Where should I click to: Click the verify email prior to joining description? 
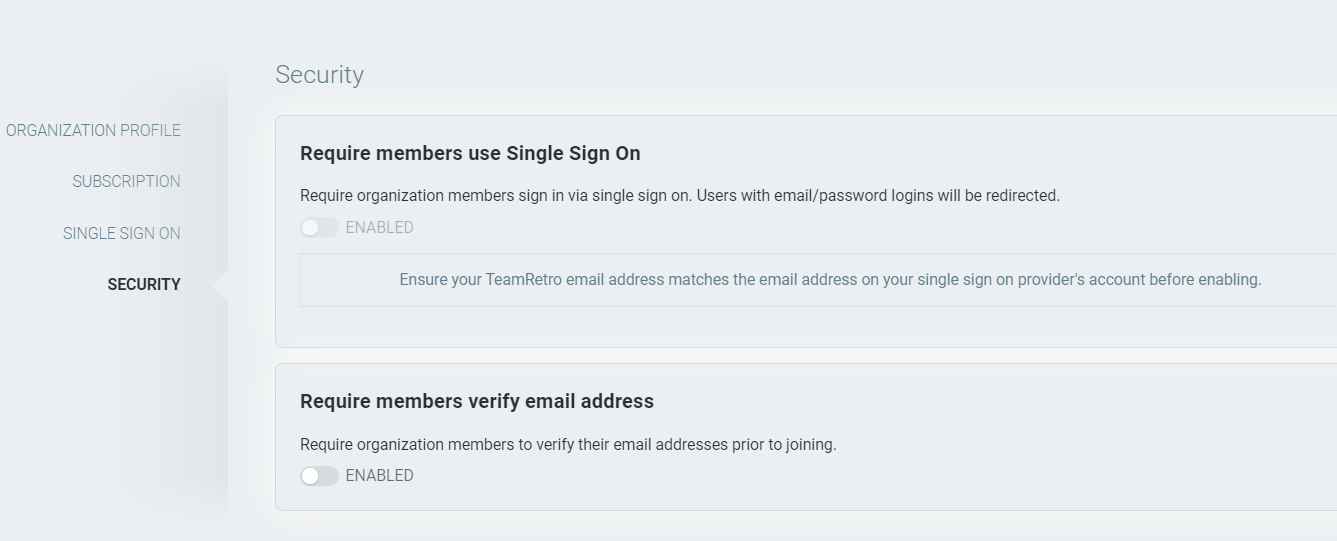pos(567,445)
